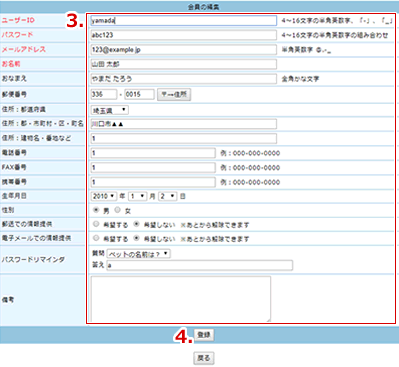Click the 会員の編集 header title

pyautogui.click(x=203, y=7)
